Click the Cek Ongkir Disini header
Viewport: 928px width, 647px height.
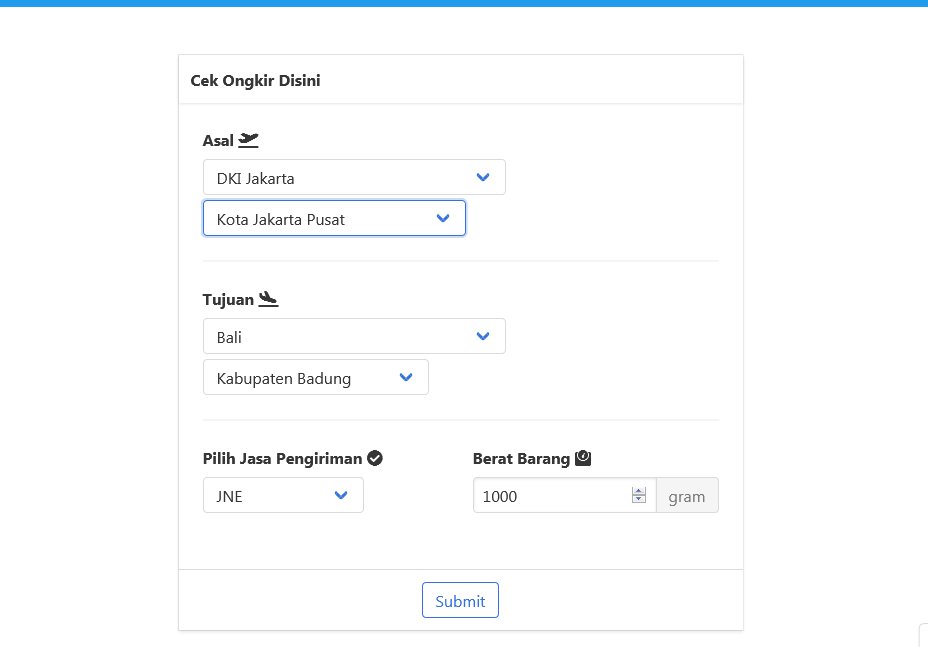click(x=255, y=80)
